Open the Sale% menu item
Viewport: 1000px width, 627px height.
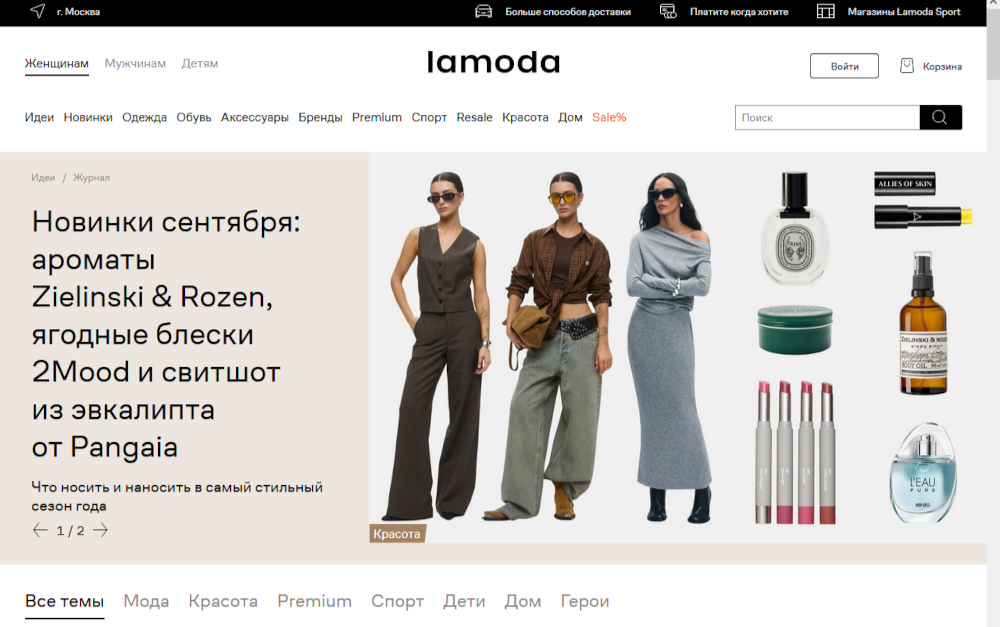[609, 117]
